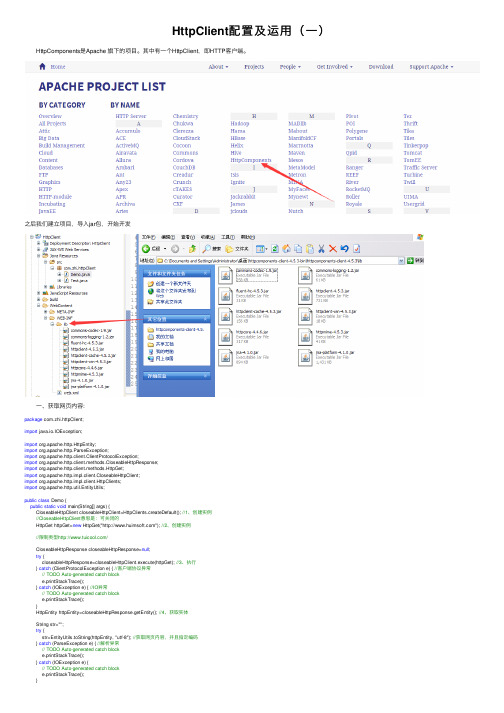The height and width of the screenshot is (713, 504).
Task: Click the home icon in Apache navbar
Action: tap(42, 66)
